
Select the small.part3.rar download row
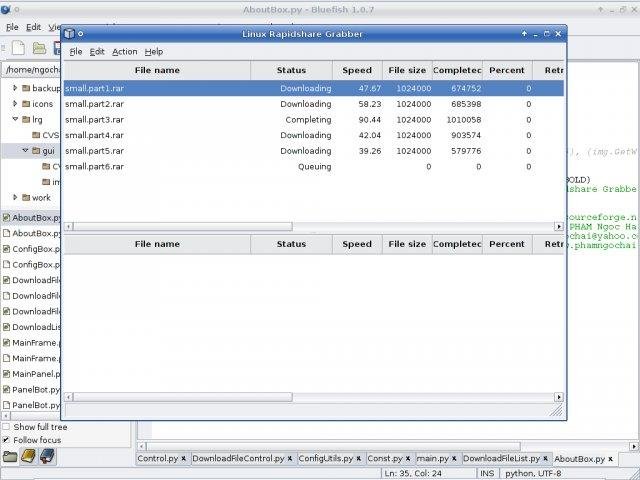313,120
